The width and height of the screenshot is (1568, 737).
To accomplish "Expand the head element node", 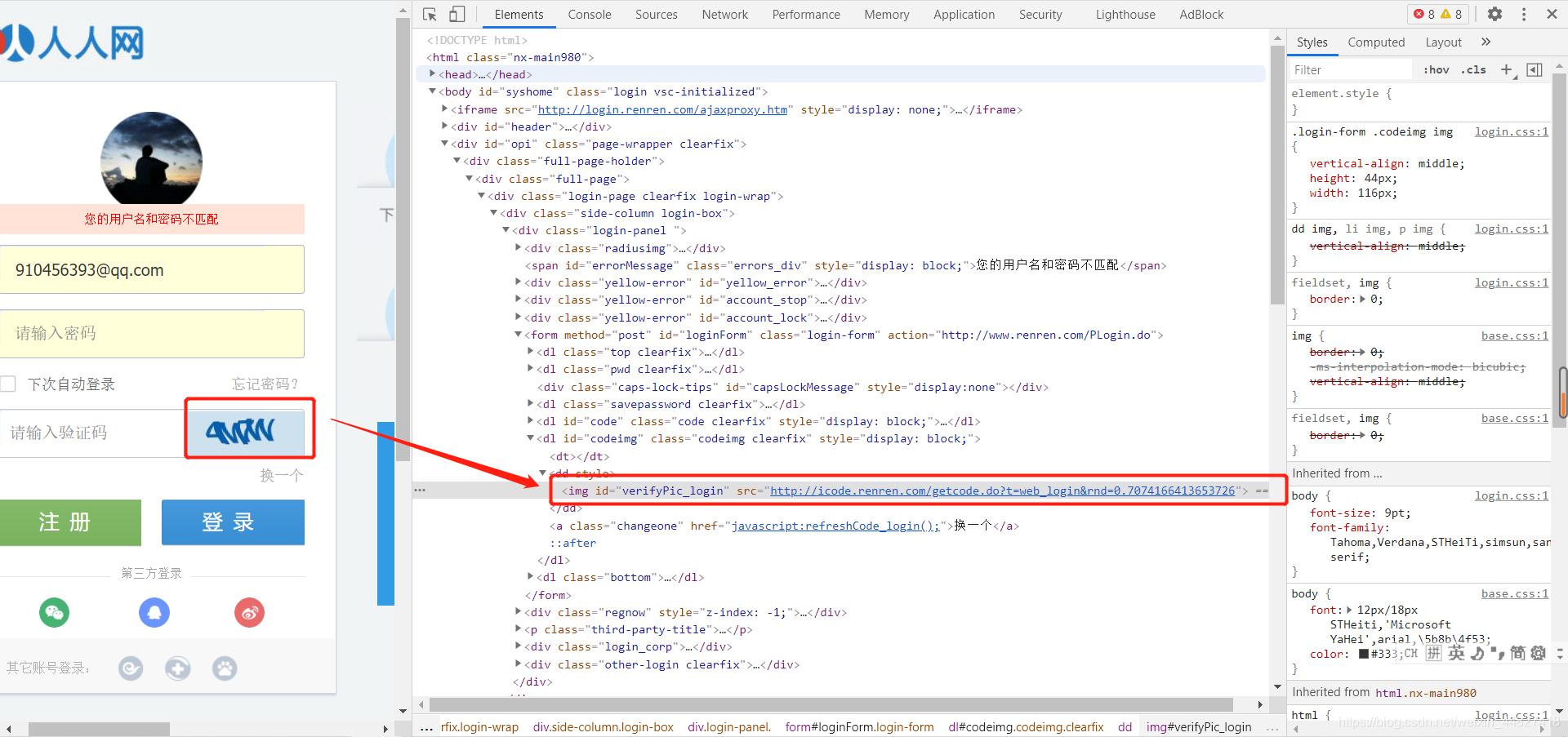I will tap(433, 74).
